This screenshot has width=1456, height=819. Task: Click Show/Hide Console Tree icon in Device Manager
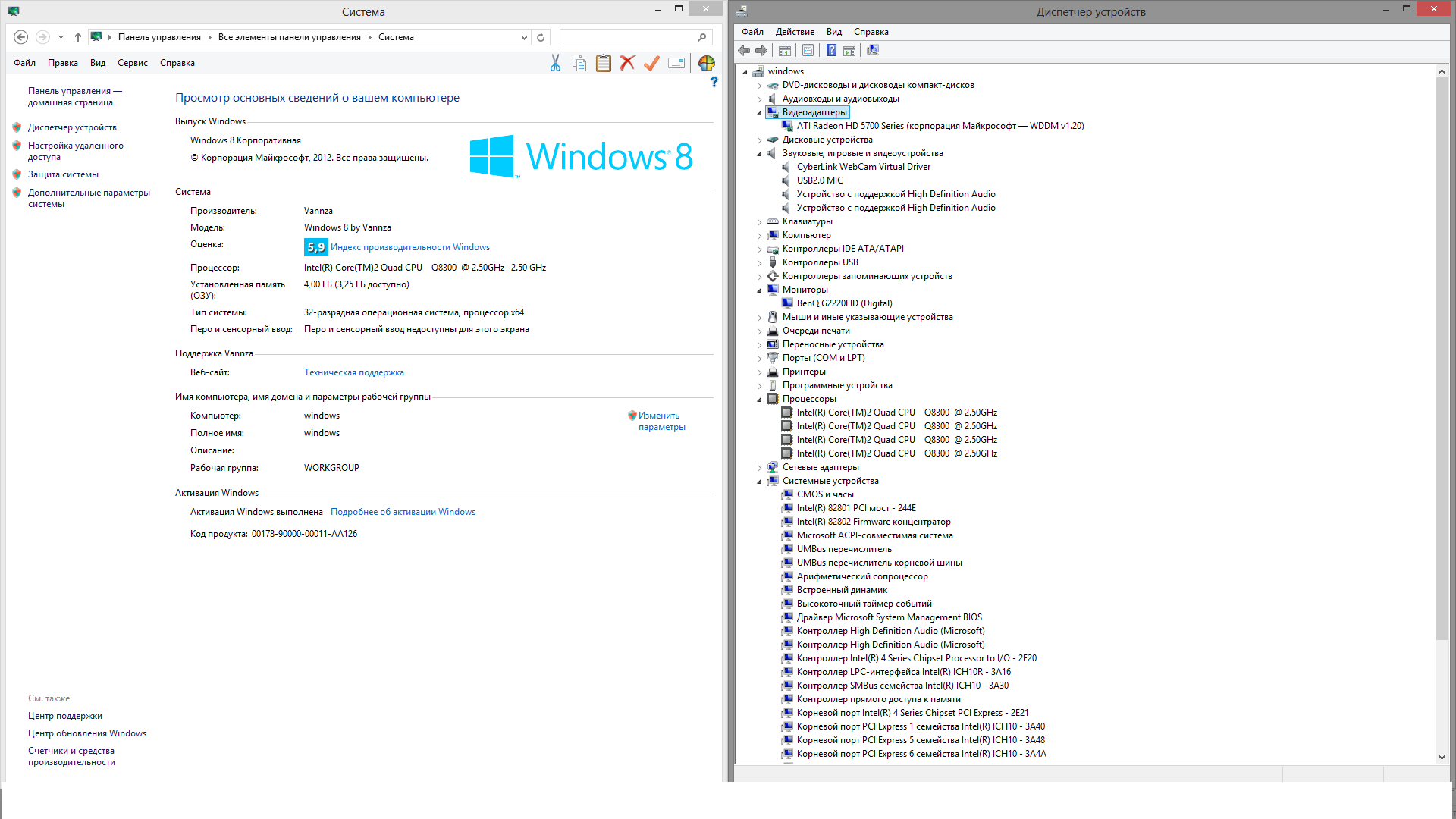pos(785,51)
